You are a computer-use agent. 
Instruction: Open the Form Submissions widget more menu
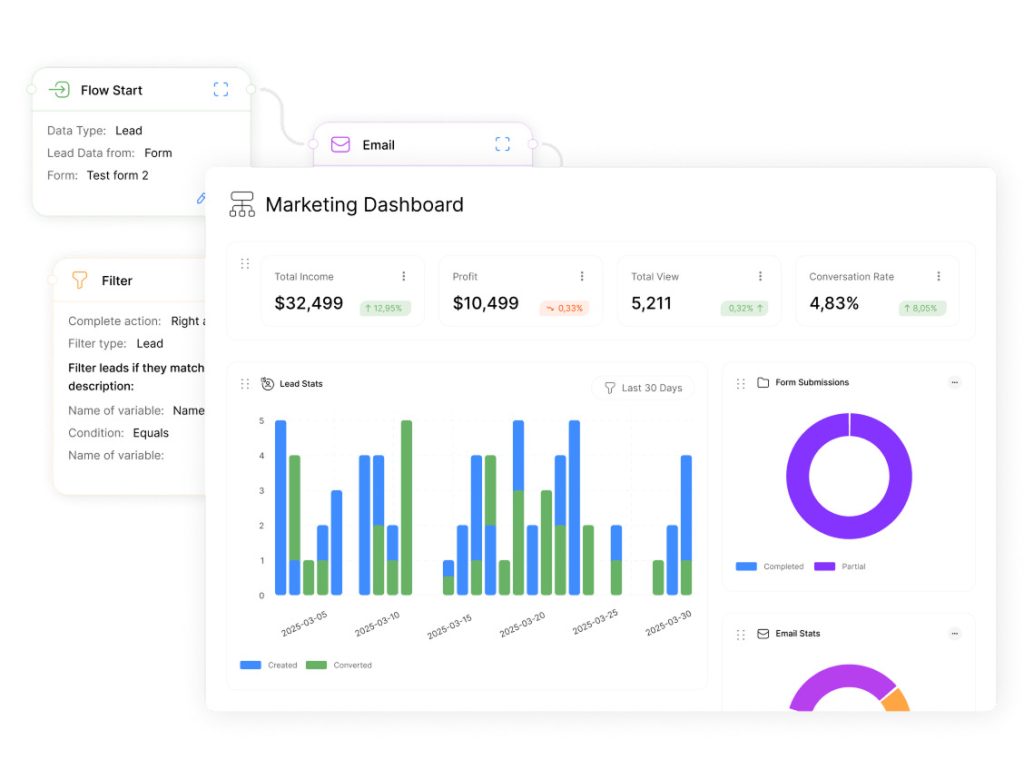coord(954,383)
